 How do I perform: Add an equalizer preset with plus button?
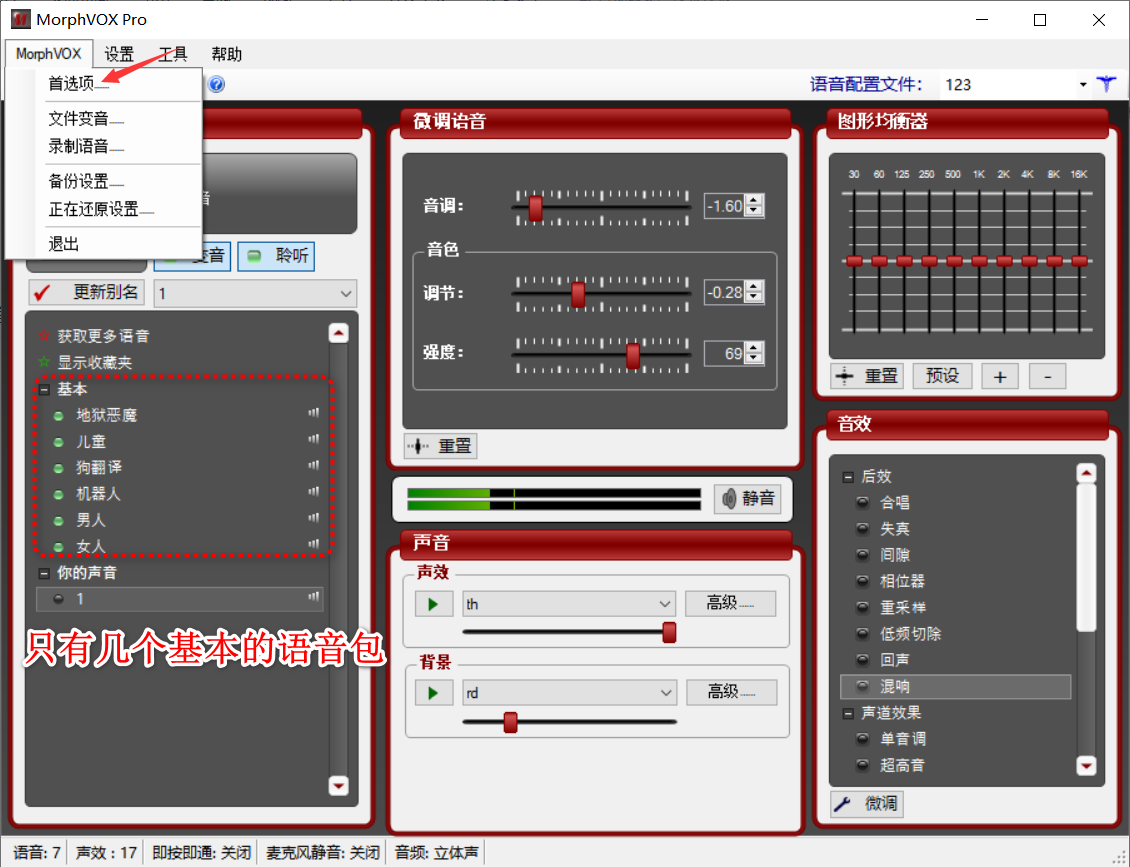[1000, 376]
